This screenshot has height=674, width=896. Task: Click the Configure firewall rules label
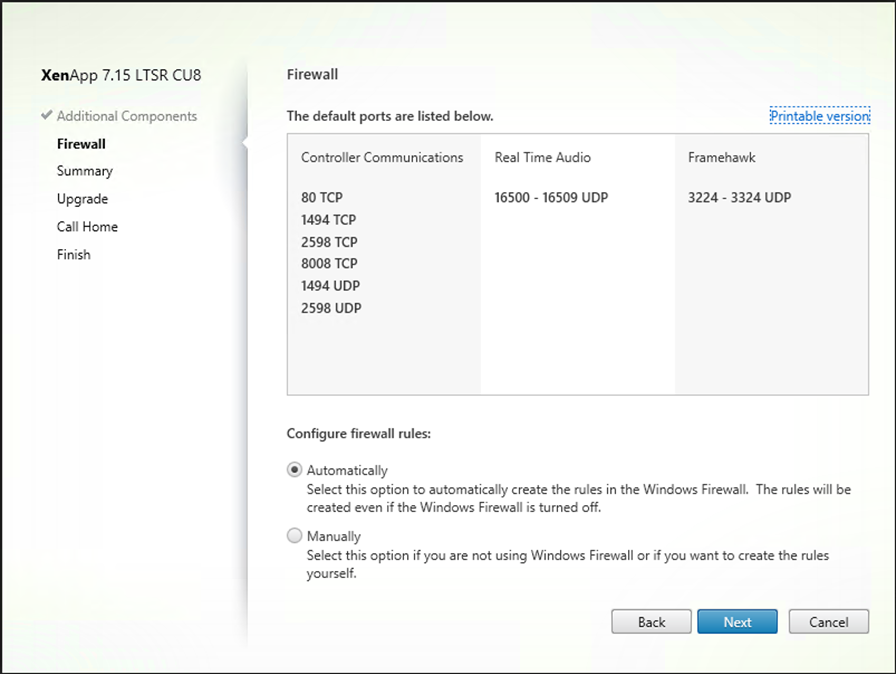coord(359,434)
